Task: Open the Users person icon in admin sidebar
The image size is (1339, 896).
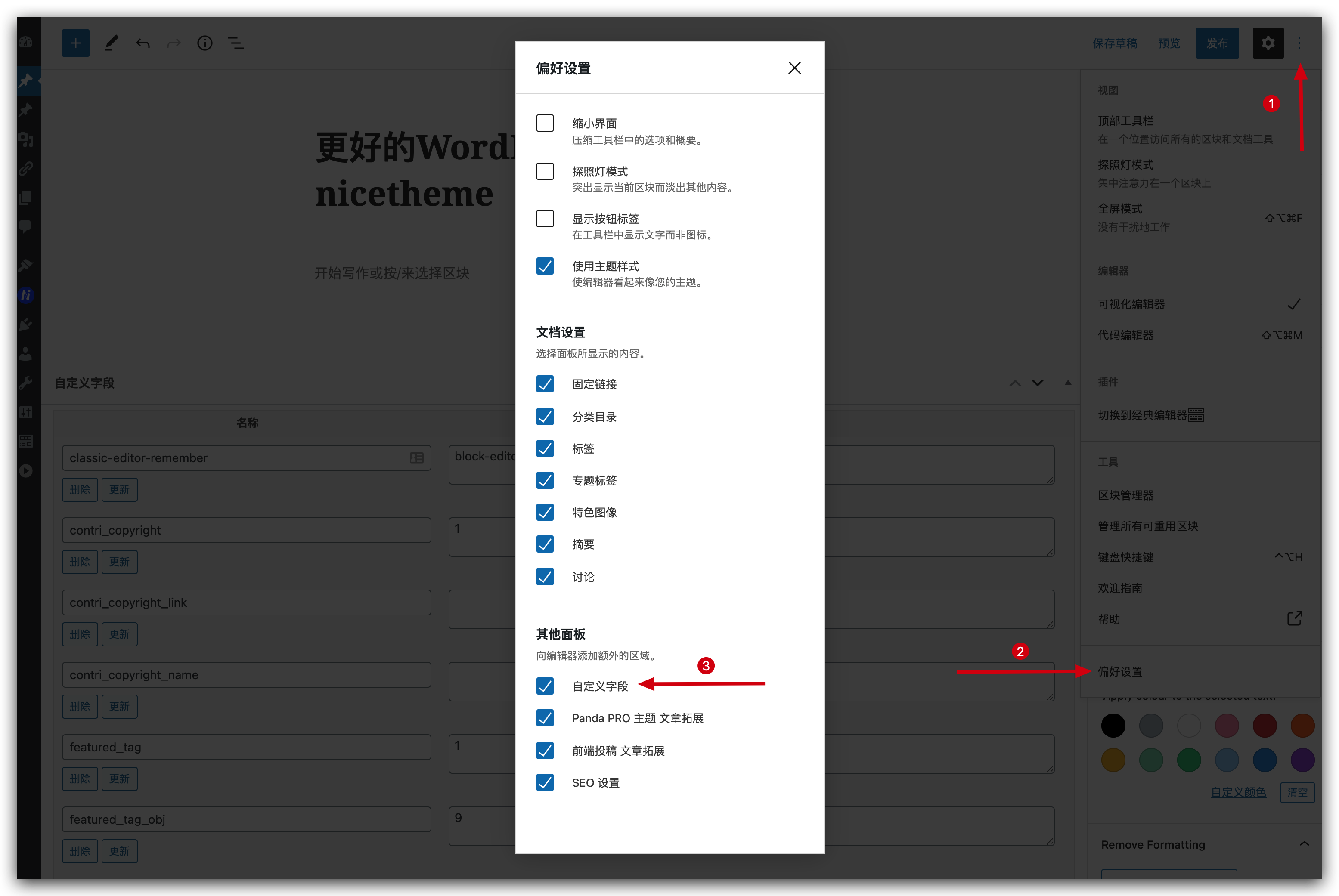Action: tap(26, 354)
